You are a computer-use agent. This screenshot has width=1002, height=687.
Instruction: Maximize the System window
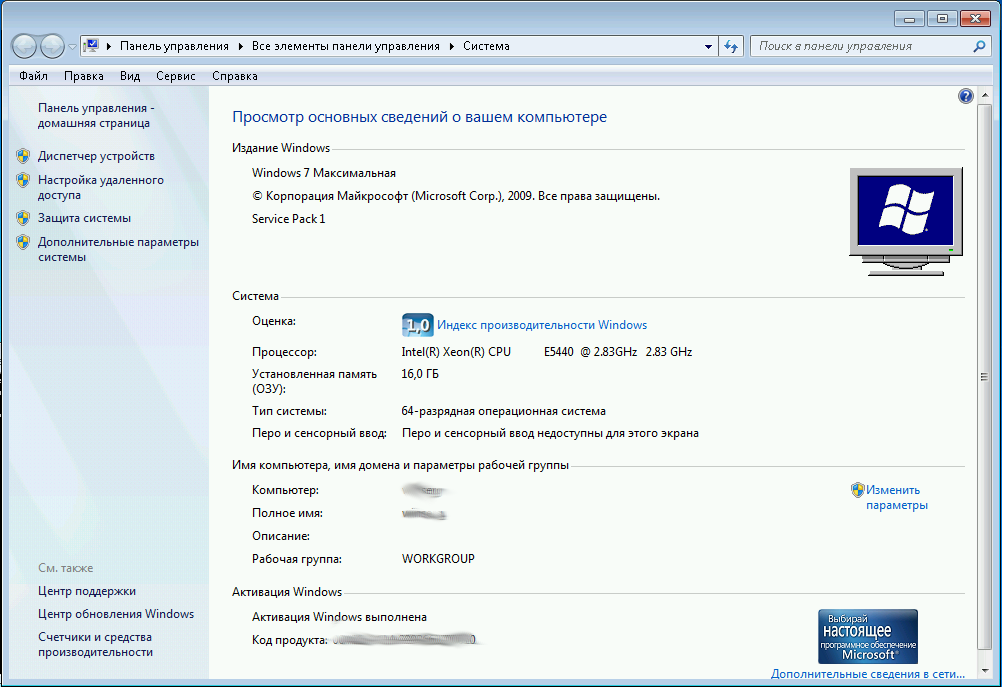tap(942, 19)
